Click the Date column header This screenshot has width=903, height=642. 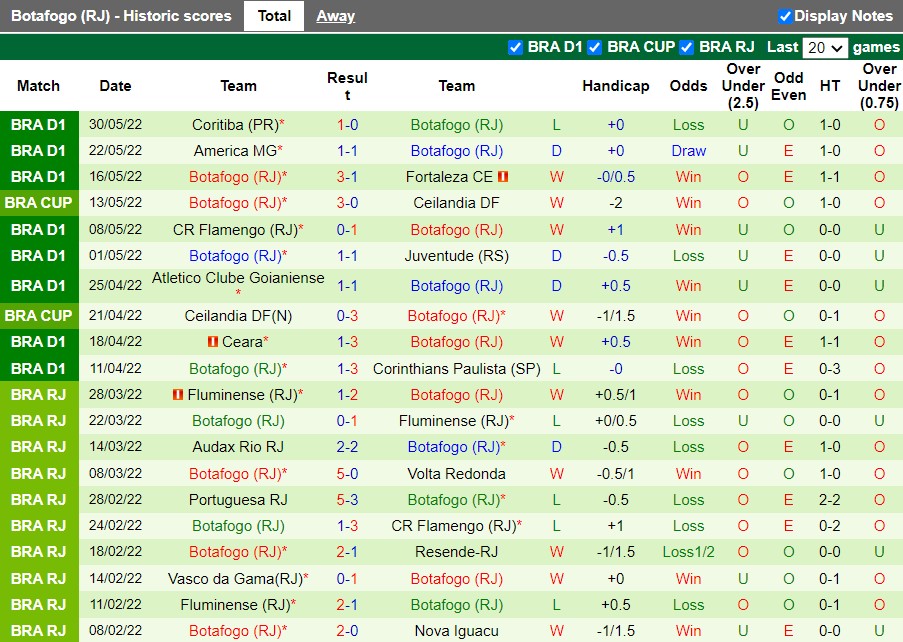pyautogui.click(x=115, y=86)
